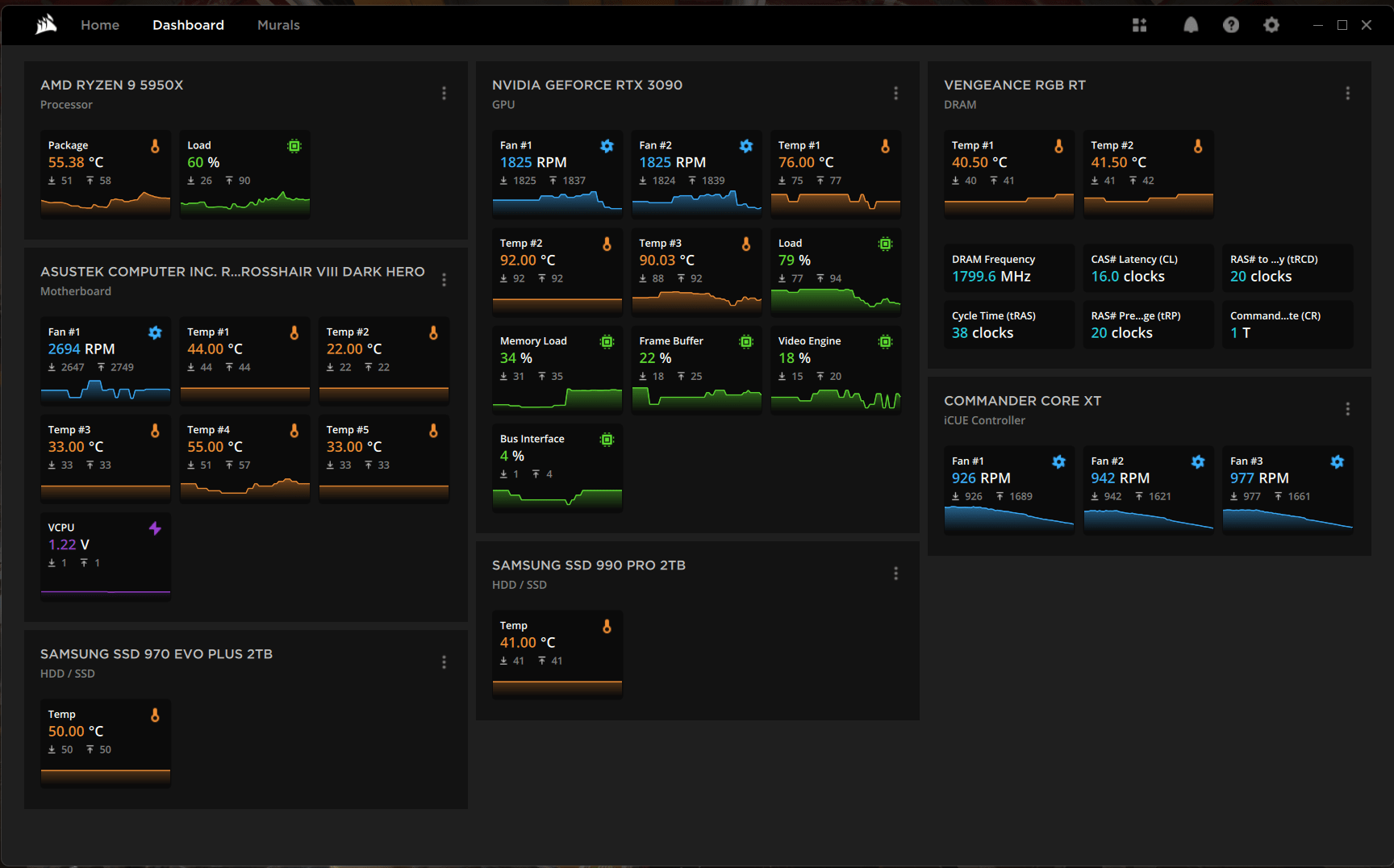Click the VCPU 1.22 V reading
This screenshot has height=868, width=1394.
(x=69, y=545)
